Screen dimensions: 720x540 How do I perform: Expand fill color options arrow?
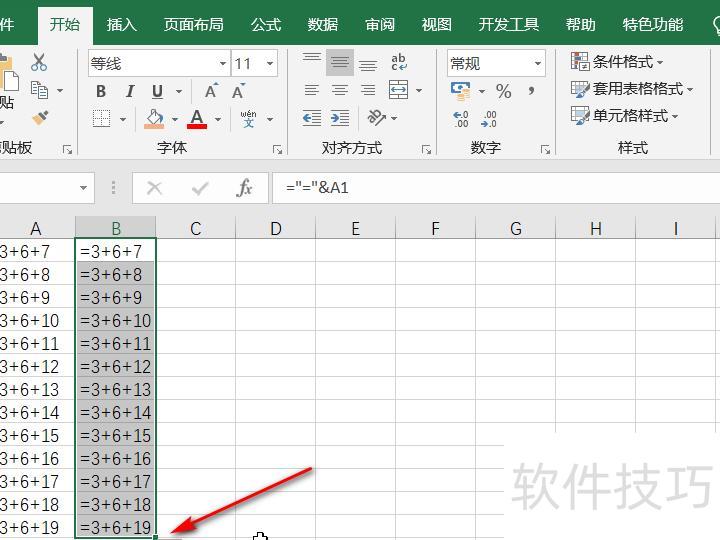175,119
